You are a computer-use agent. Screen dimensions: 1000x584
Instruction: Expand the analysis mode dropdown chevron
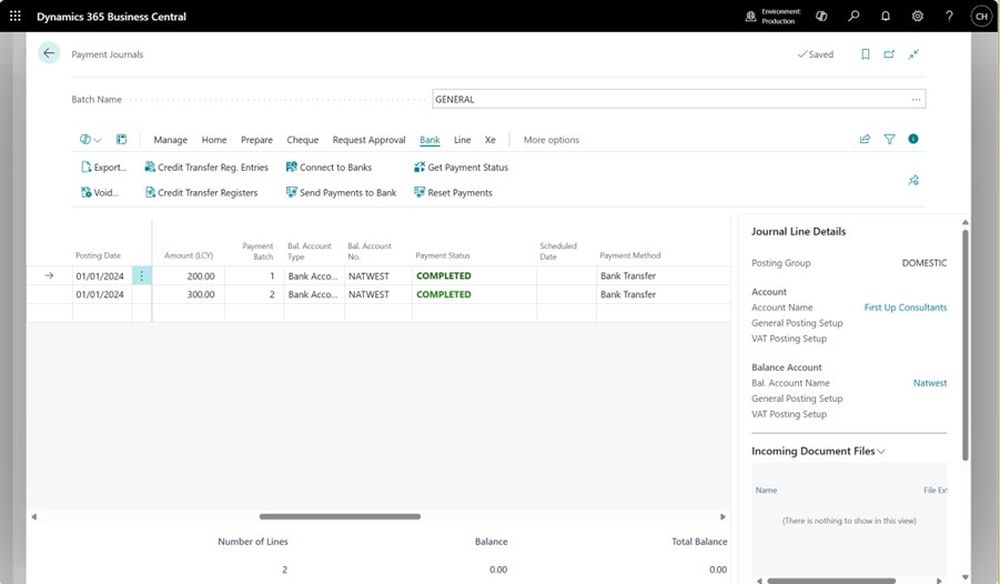coord(98,140)
